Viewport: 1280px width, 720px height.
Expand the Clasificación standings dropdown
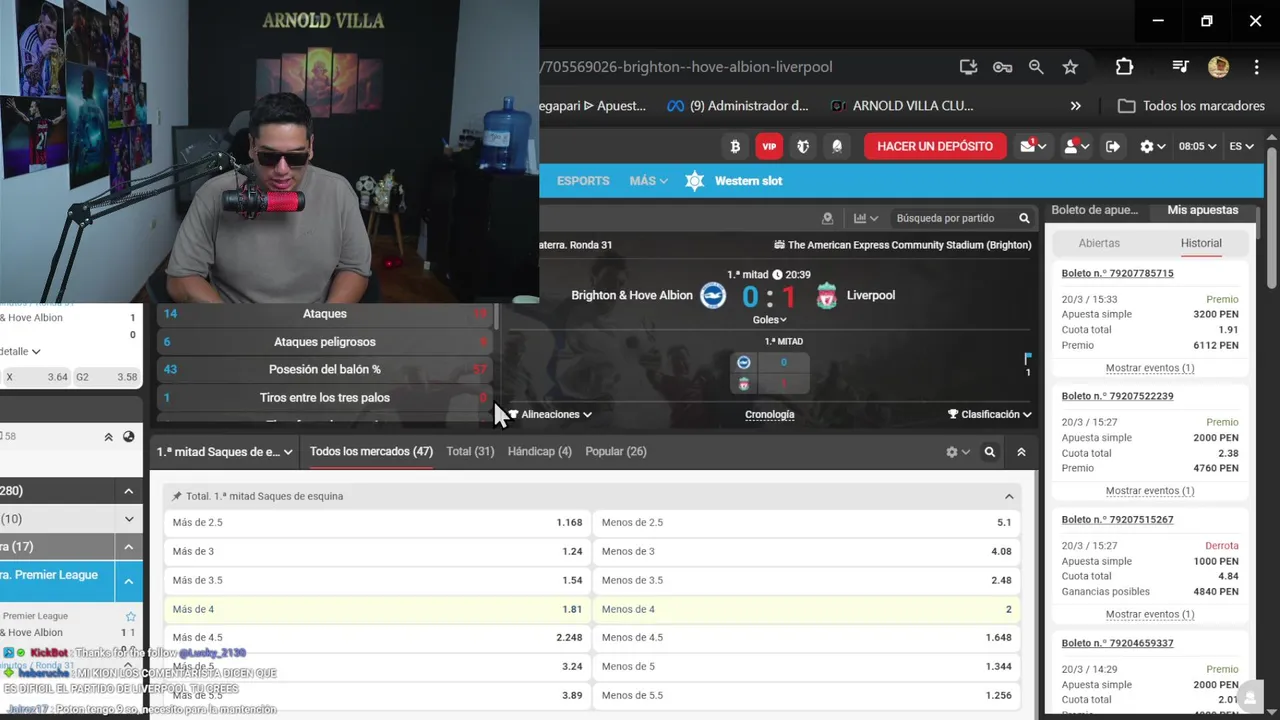click(990, 414)
